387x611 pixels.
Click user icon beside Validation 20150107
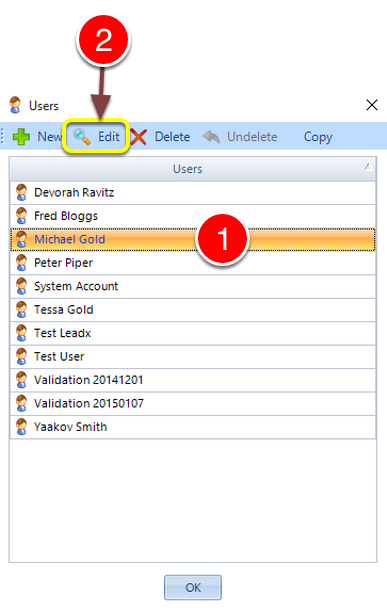[22, 403]
